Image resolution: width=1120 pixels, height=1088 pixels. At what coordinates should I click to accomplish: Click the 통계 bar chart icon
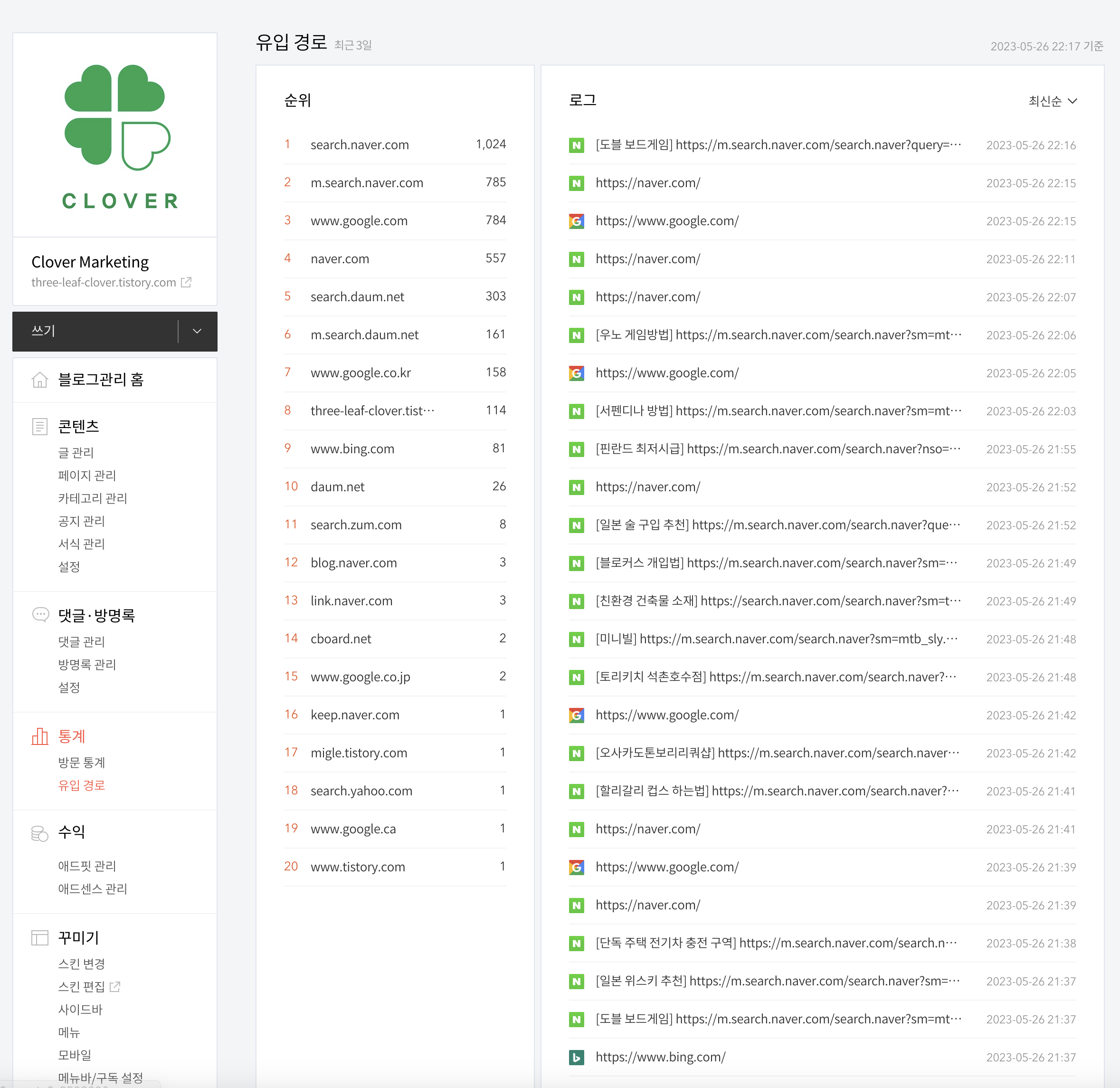pyautogui.click(x=39, y=736)
